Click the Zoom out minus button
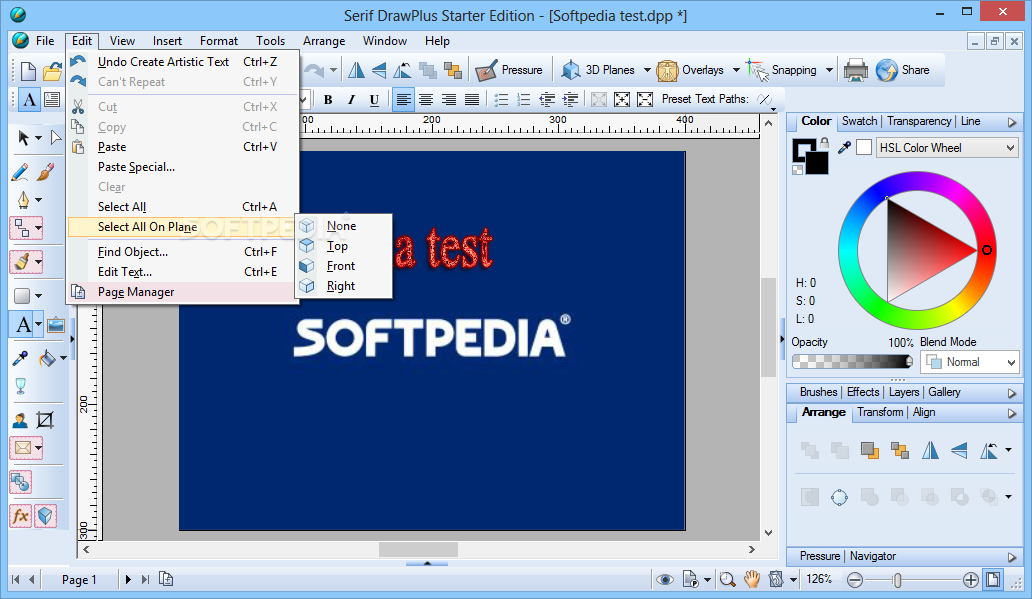 click(855, 580)
